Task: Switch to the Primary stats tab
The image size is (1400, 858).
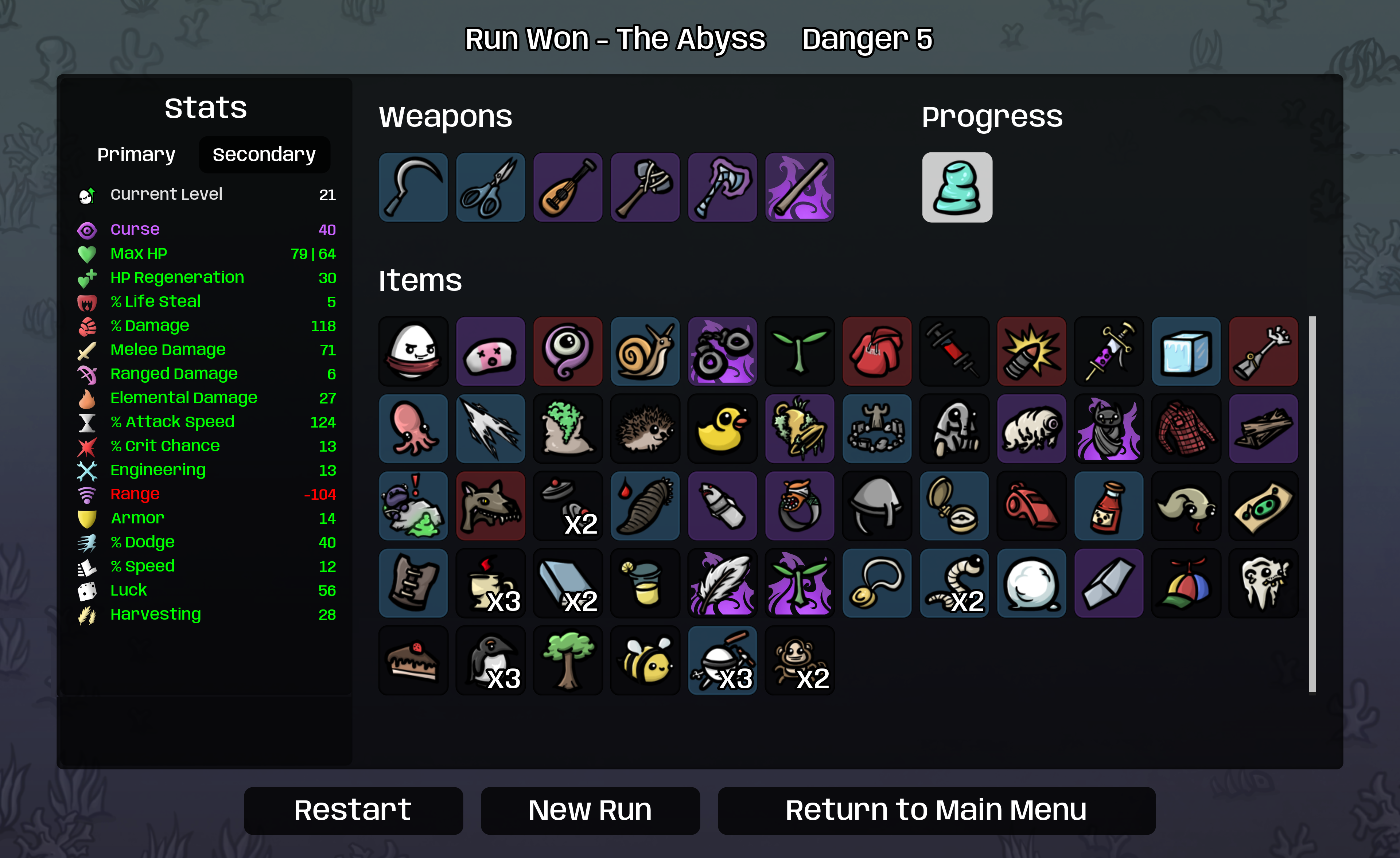Action: (136, 155)
